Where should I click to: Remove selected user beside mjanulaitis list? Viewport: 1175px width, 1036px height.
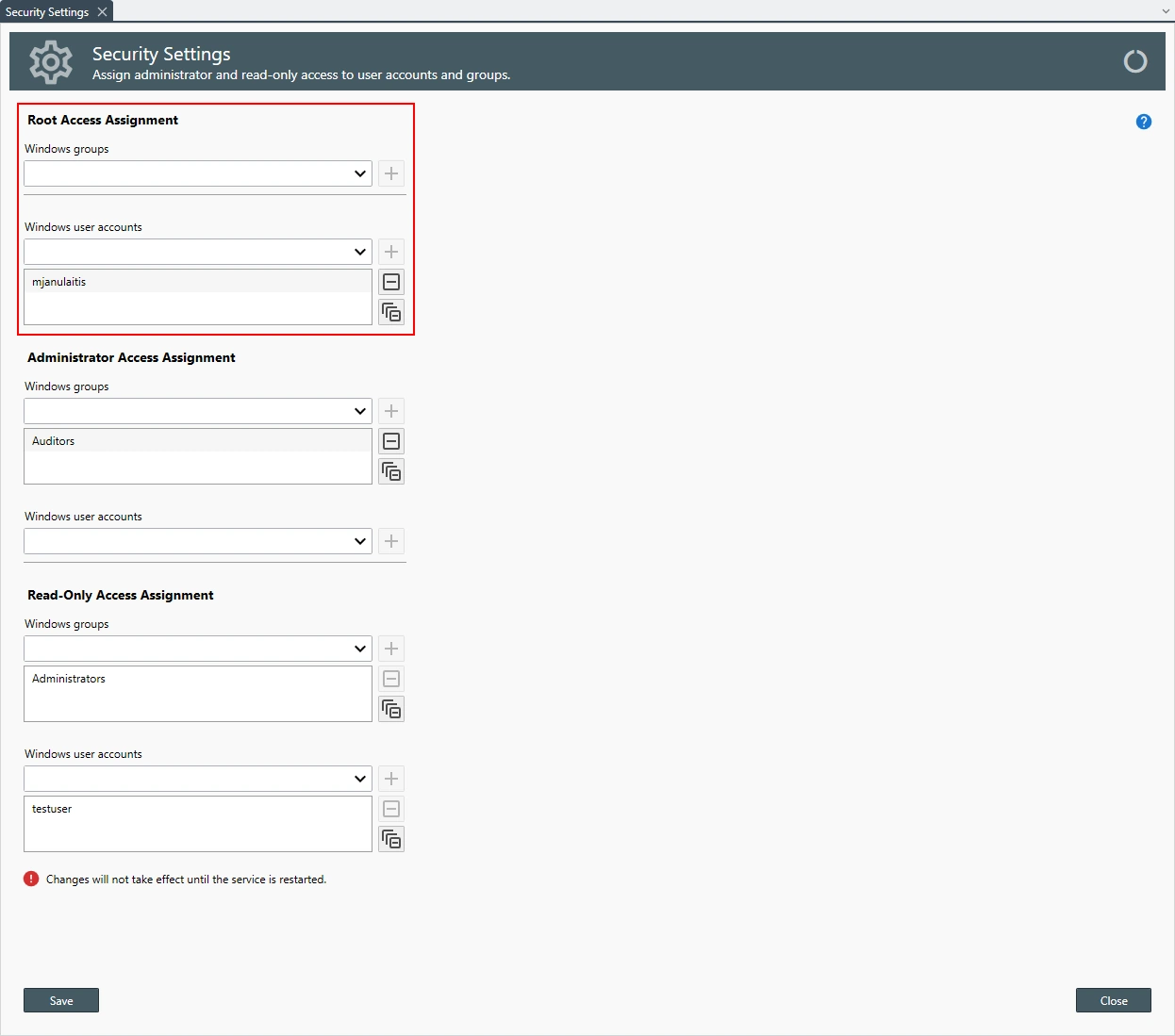pos(391,282)
